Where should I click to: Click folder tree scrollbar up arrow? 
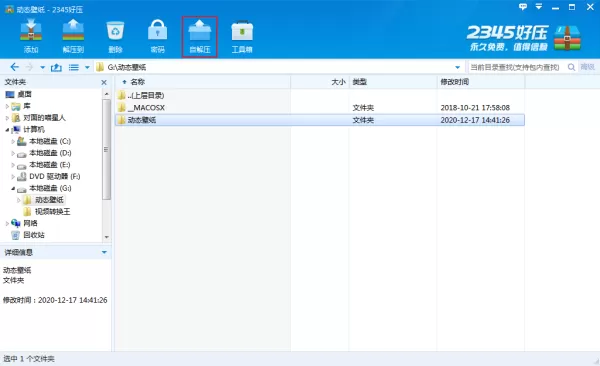click(x=107, y=94)
